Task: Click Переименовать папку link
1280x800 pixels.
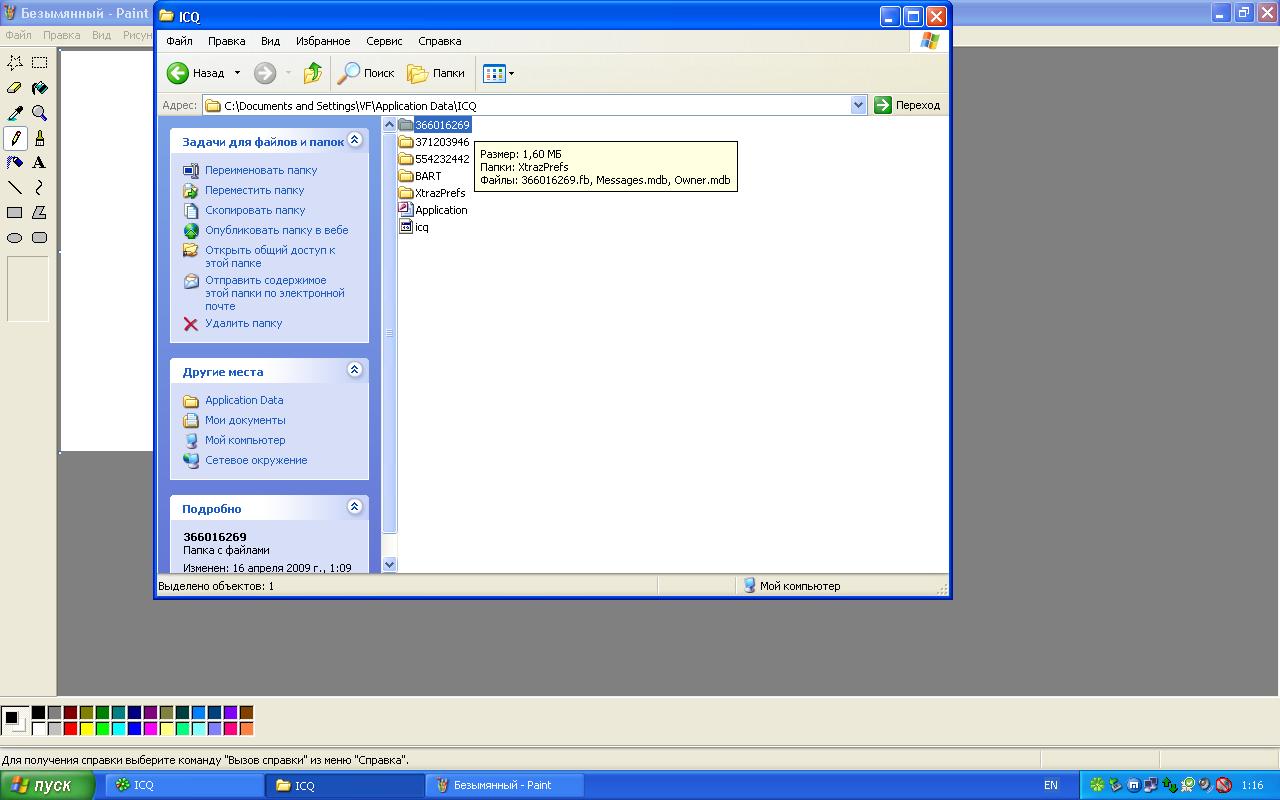Action: click(261, 170)
